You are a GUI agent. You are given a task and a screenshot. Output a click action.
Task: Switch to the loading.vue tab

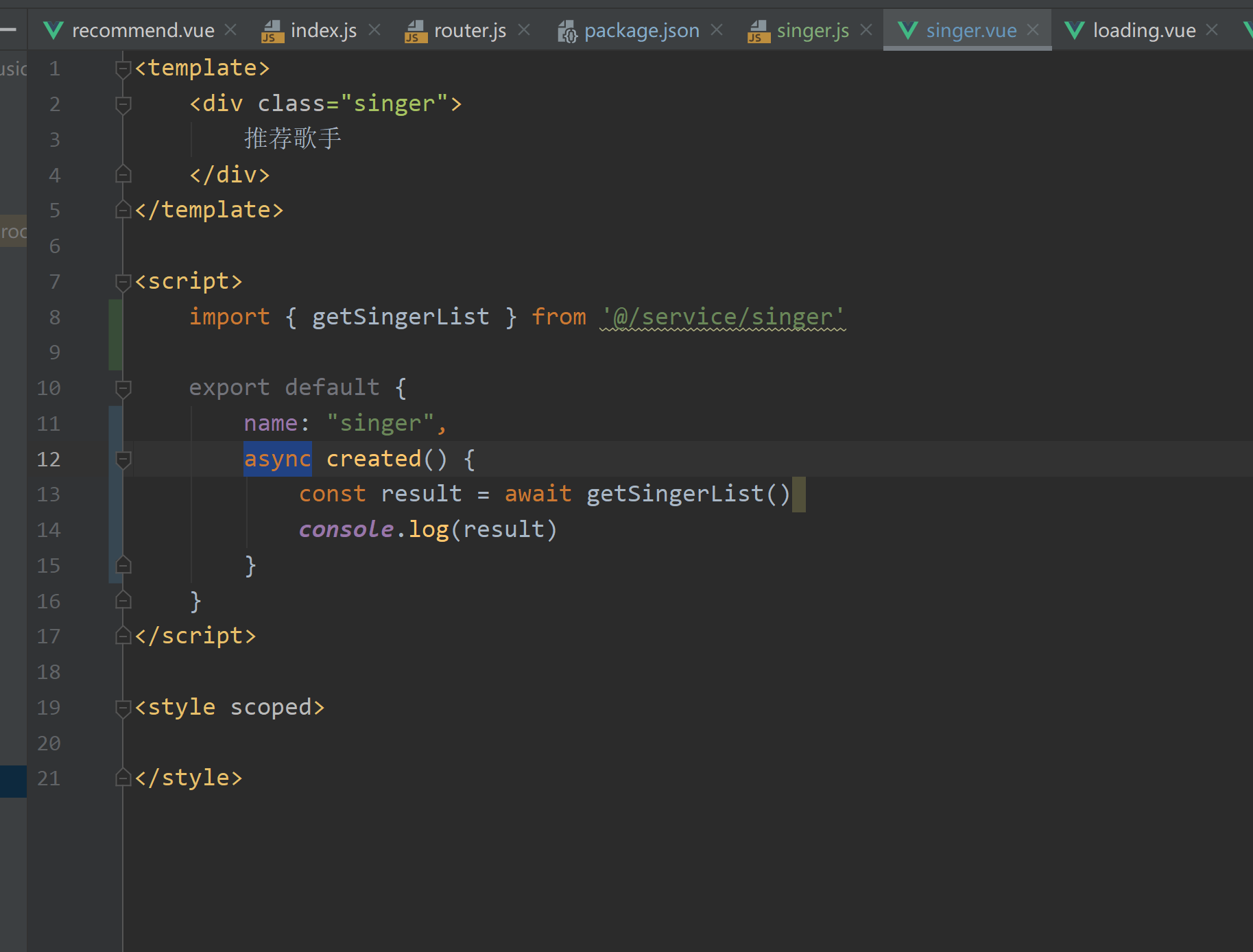(1144, 30)
